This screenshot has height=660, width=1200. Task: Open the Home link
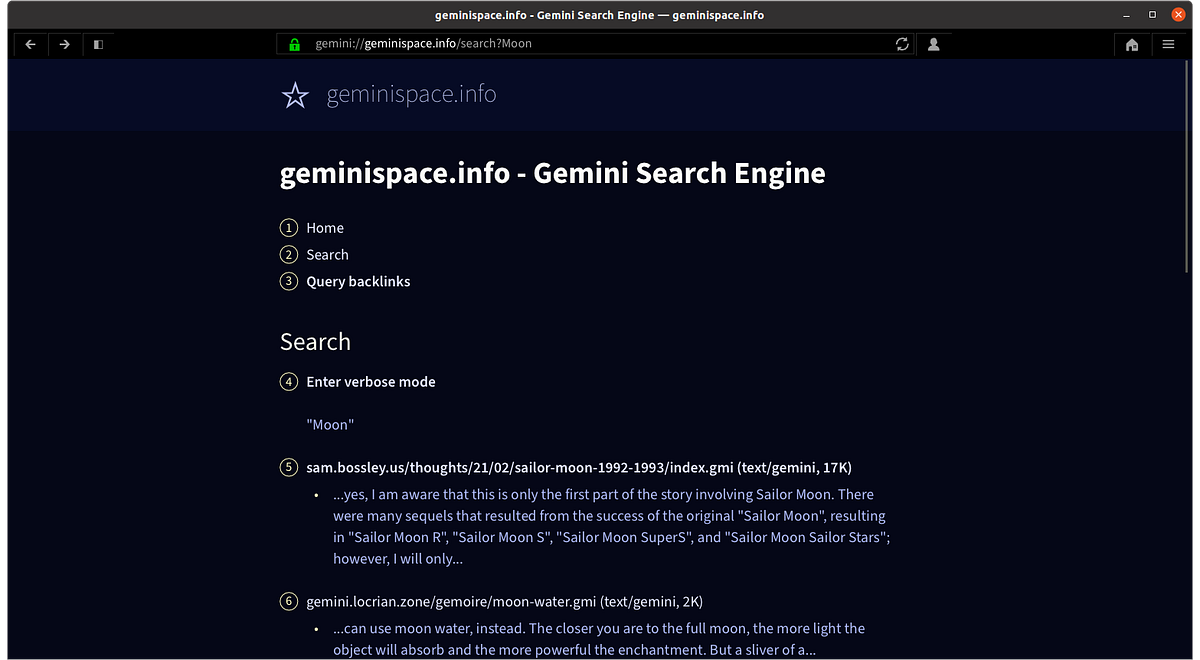point(324,228)
